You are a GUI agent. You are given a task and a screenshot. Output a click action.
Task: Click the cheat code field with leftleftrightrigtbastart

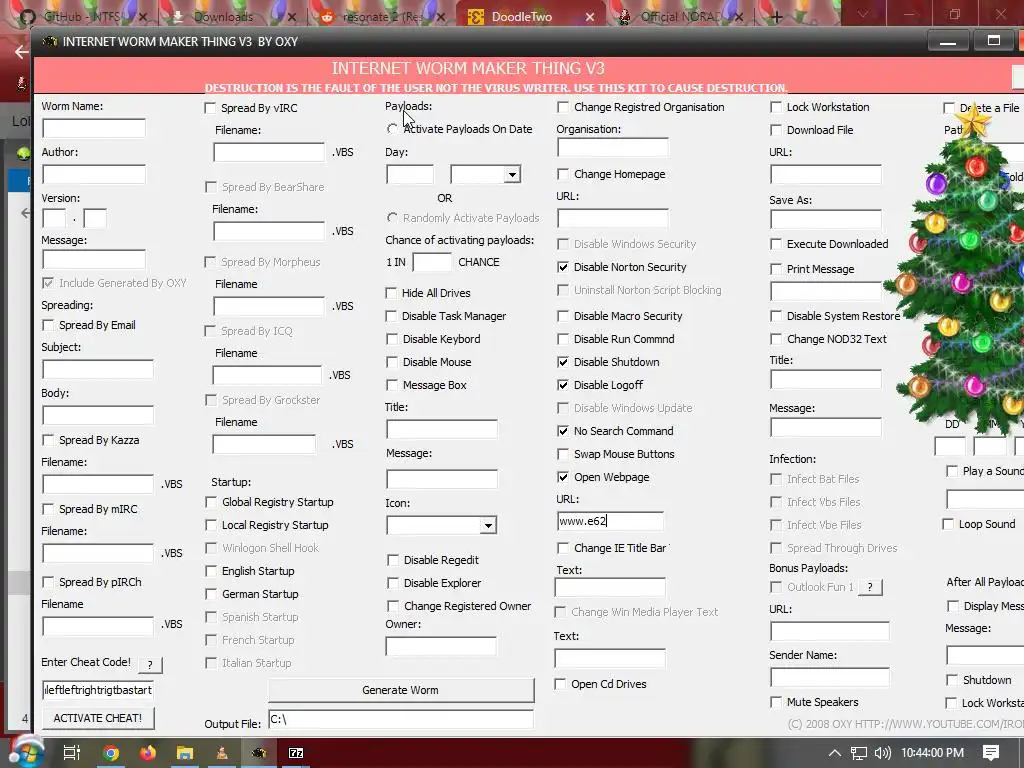[98, 690]
